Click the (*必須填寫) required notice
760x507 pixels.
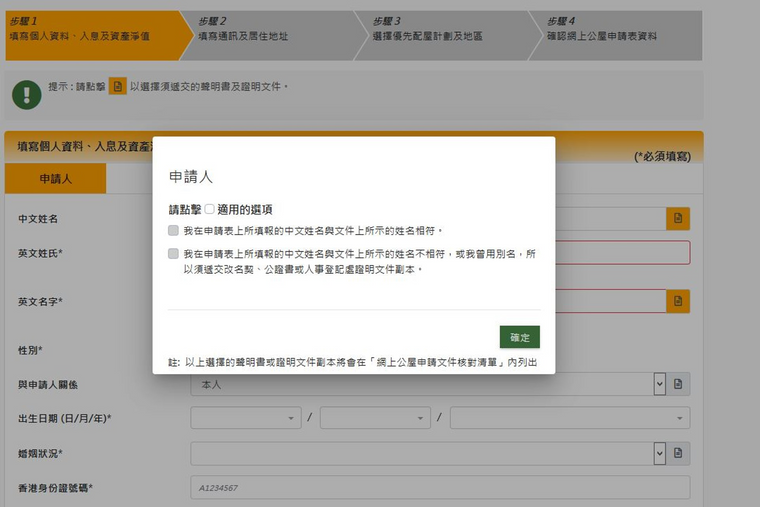click(x=662, y=156)
